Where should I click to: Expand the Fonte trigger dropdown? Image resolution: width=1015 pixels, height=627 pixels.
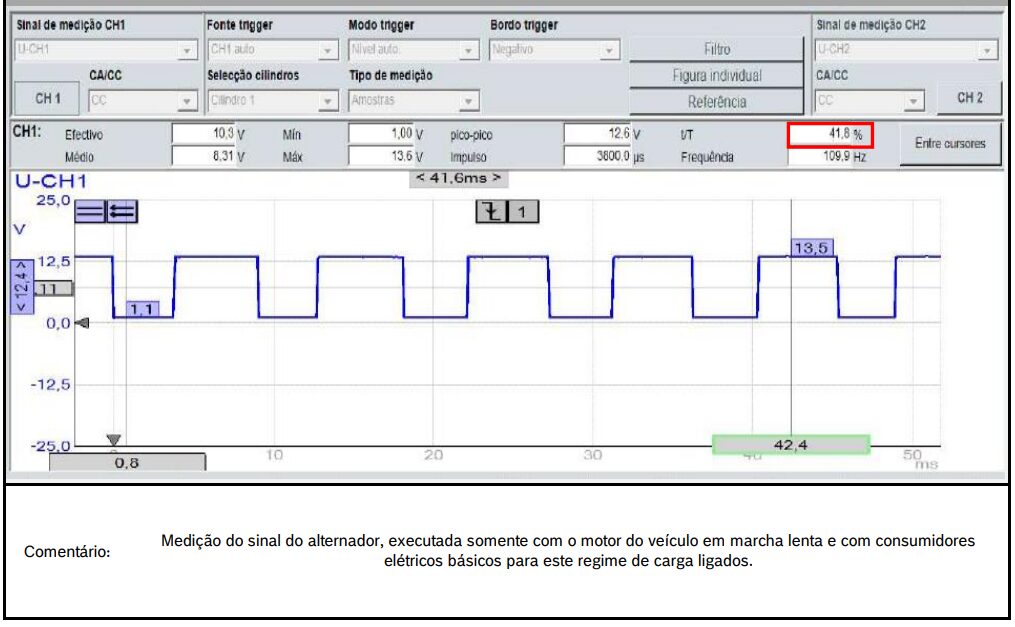pos(272,49)
